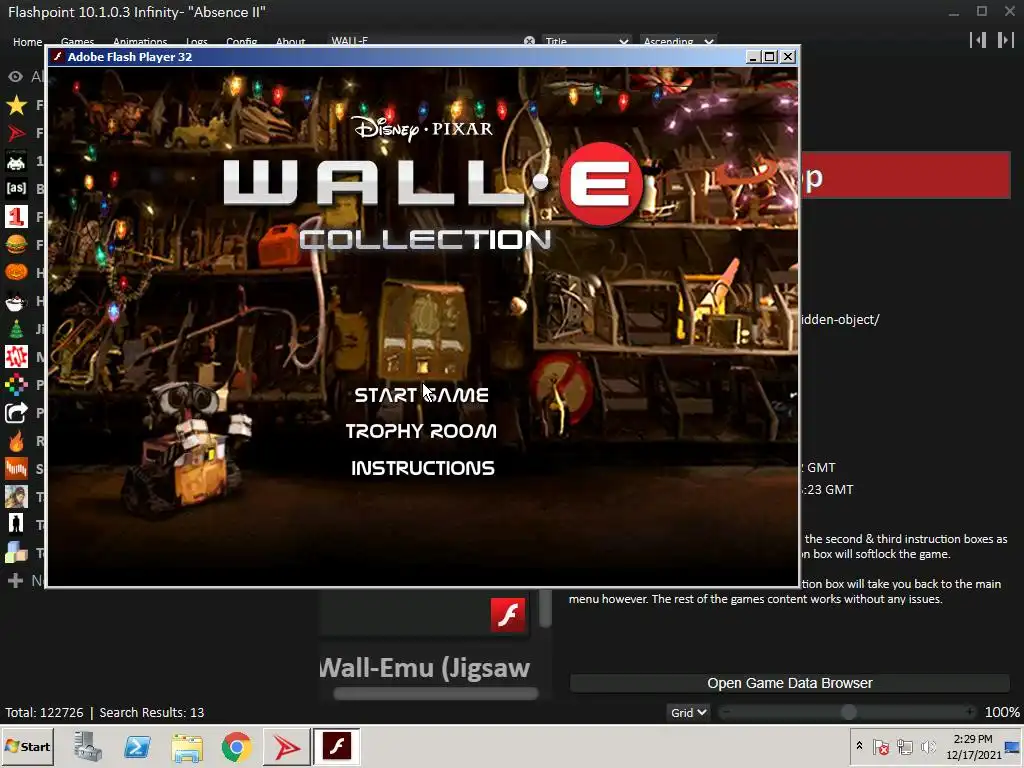Select the Christmas tree playlist icon
The image size is (1024, 768).
pos(16,328)
